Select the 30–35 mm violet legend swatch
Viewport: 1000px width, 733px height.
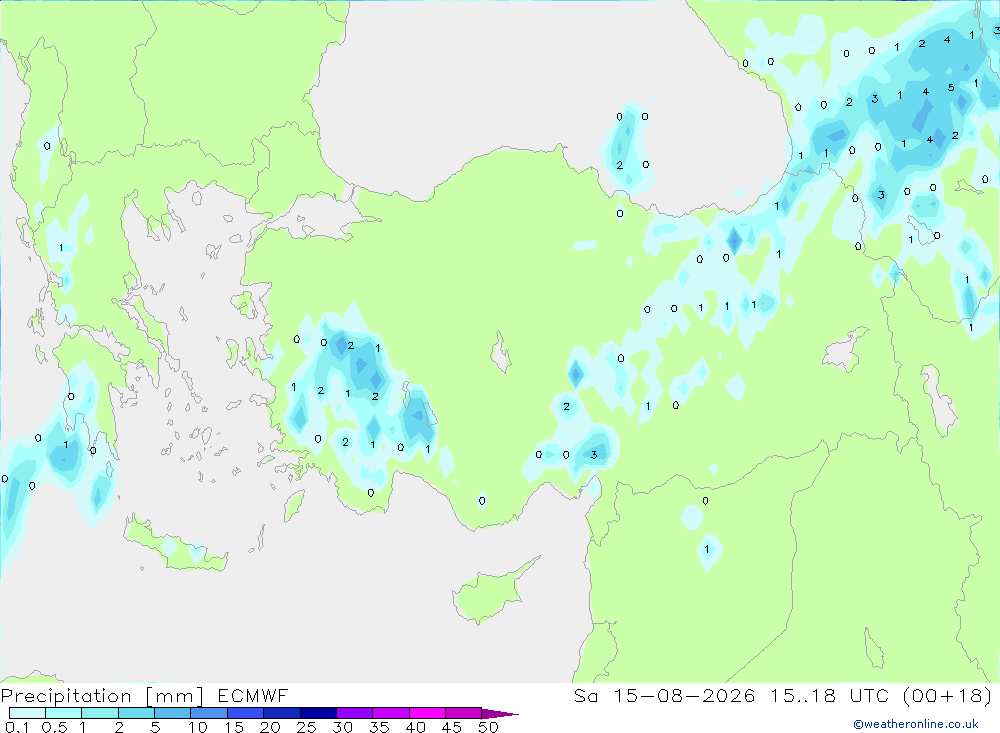coord(354,713)
